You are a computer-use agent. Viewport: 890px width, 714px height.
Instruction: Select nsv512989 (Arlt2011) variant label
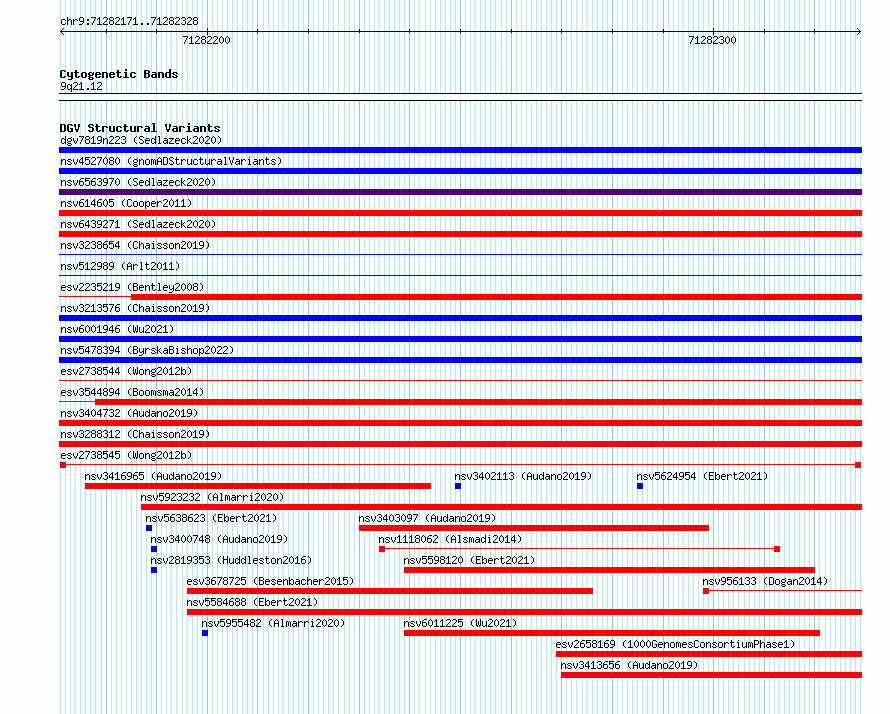[120, 266]
